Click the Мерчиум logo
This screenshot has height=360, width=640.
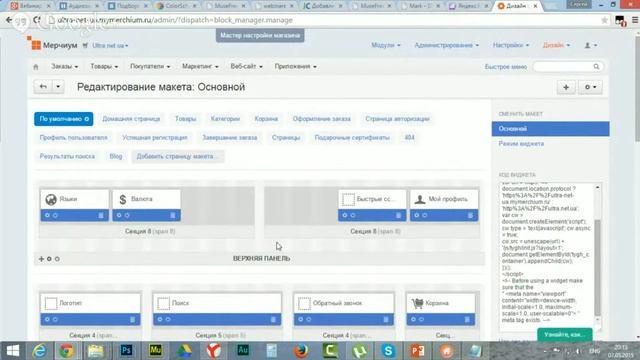click(52, 44)
